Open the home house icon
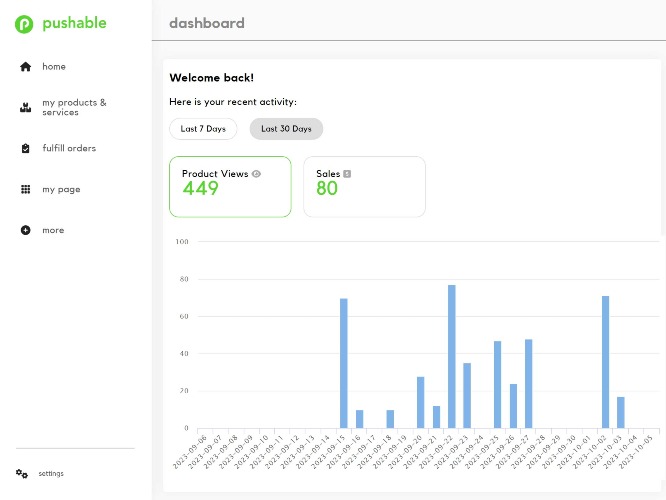666x500 pixels. [25, 67]
